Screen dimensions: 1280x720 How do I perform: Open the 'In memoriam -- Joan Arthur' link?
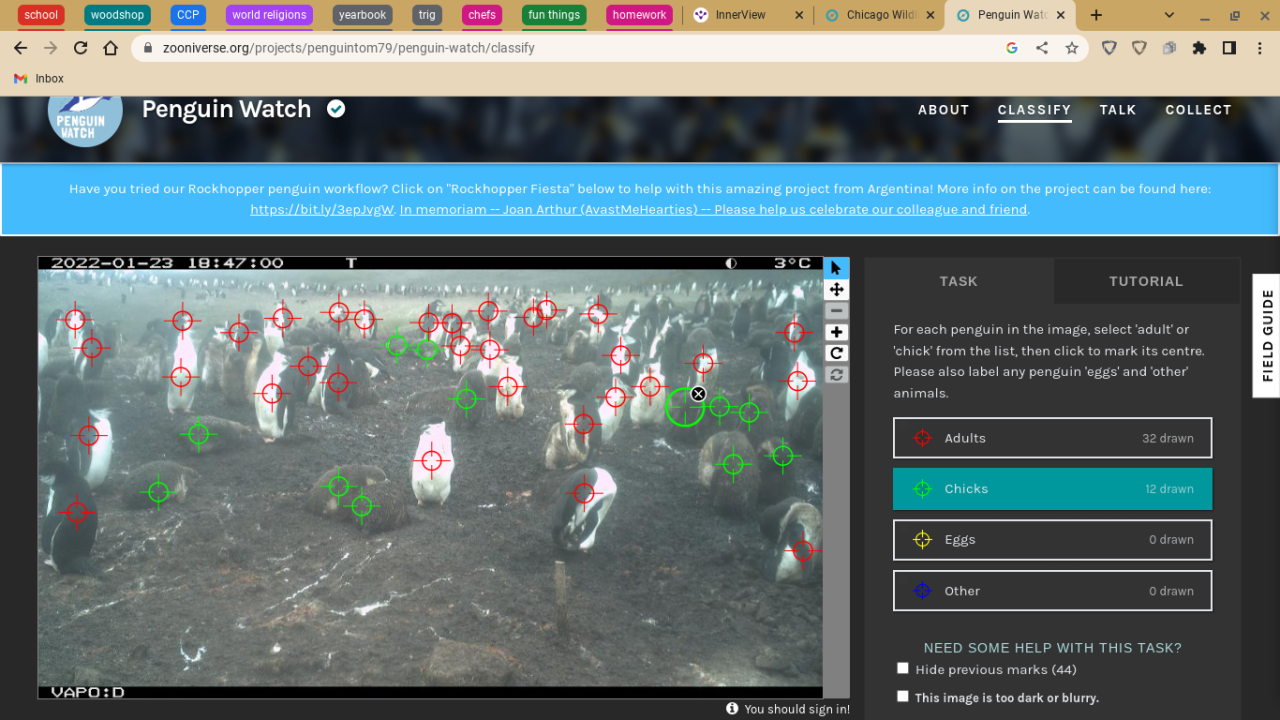tap(714, 210)
